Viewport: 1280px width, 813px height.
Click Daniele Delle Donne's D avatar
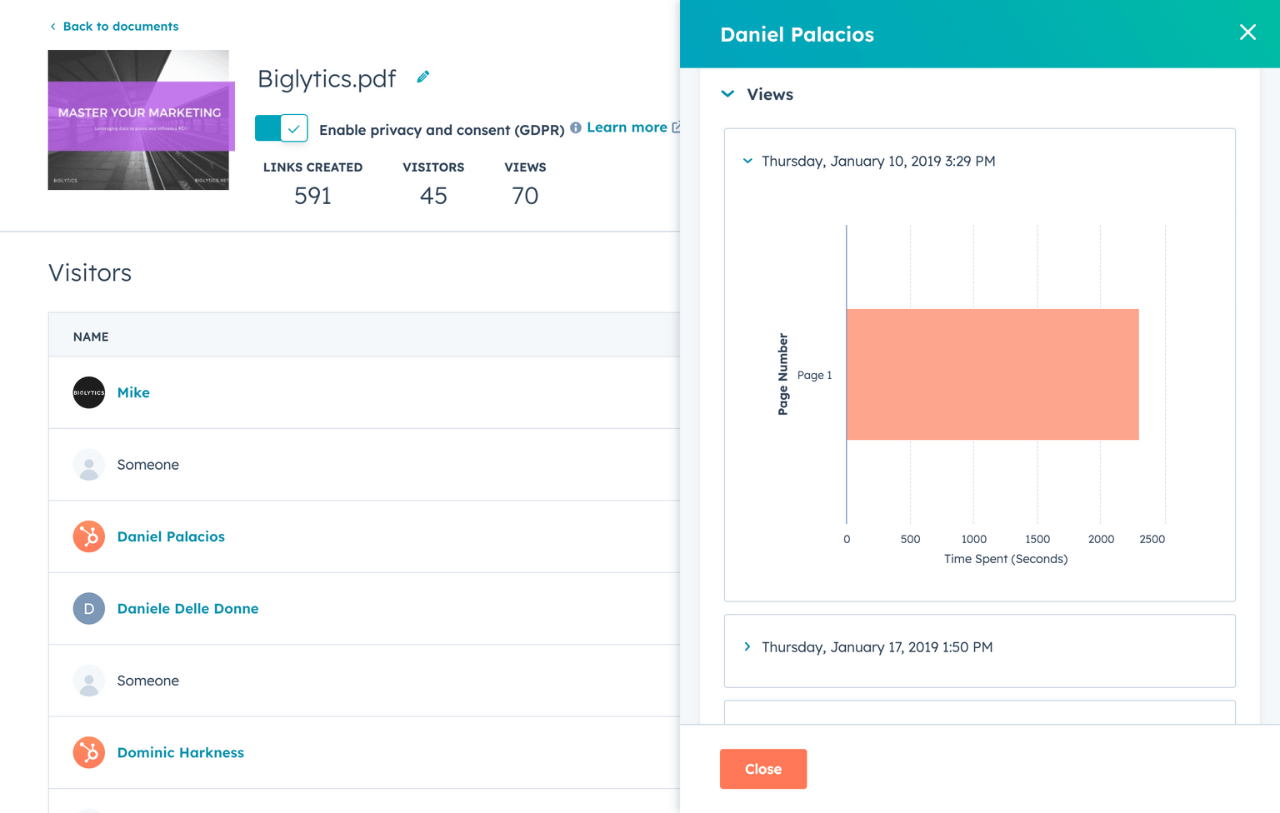coord(89,609)
